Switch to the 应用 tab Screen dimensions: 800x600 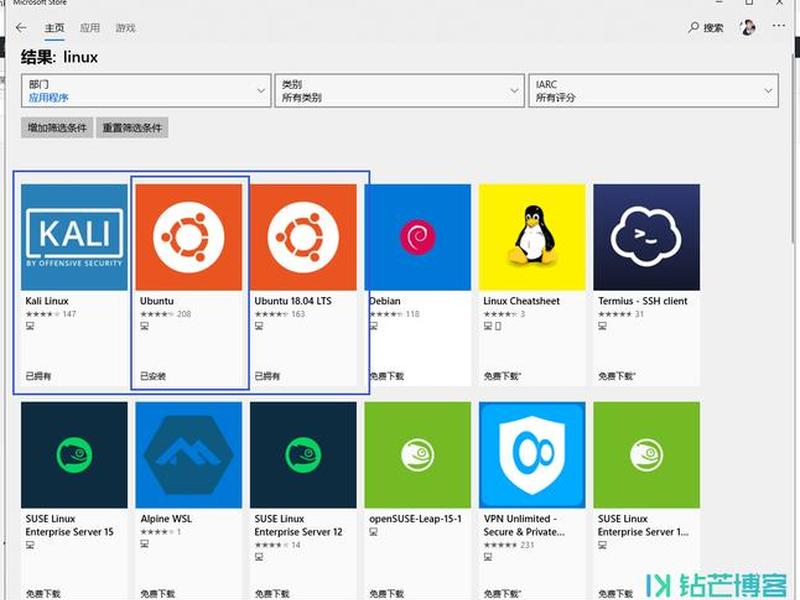[90, 28]
